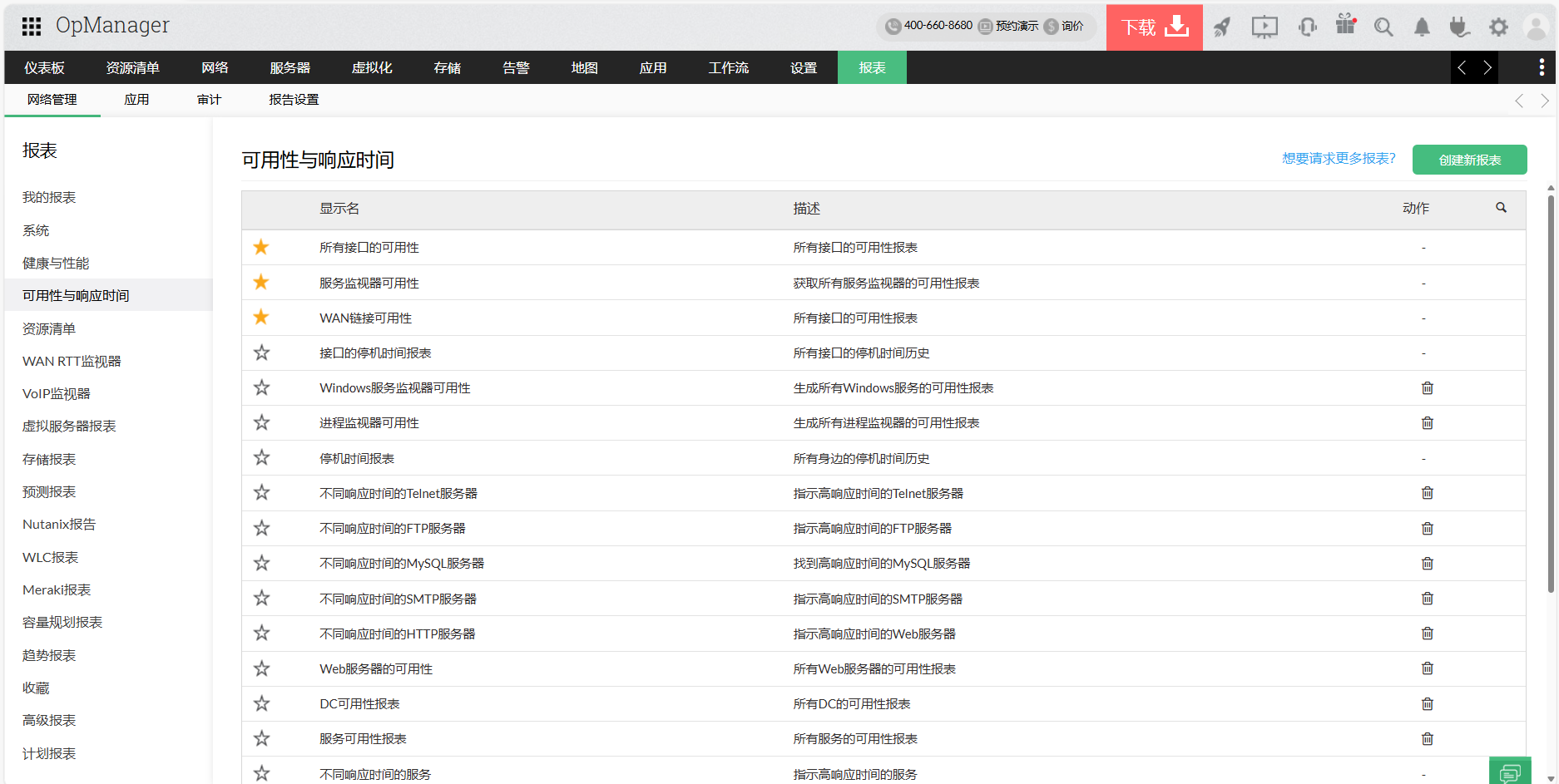The image size is (1559, 784).
Task: Favorite the 不同响应时间的Telnet服务器 star
Action: (x=261, y=492)
